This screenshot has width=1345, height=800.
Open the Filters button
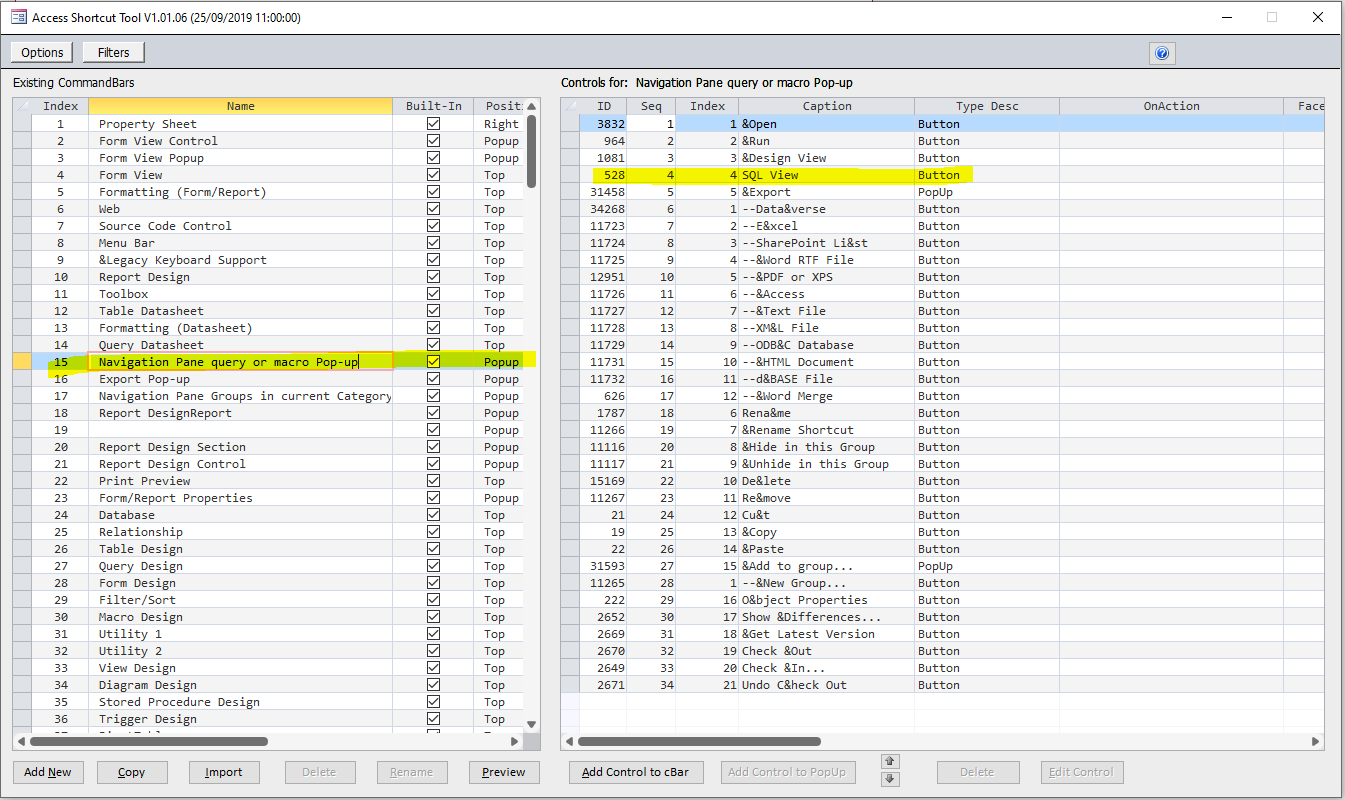(x=113, y=52)
